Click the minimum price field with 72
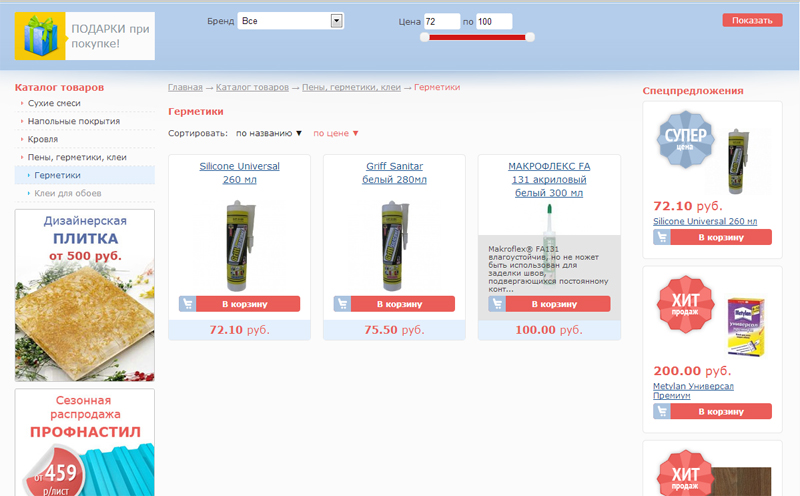This screenshot has height=496, width=800. [x=442, y=21]
